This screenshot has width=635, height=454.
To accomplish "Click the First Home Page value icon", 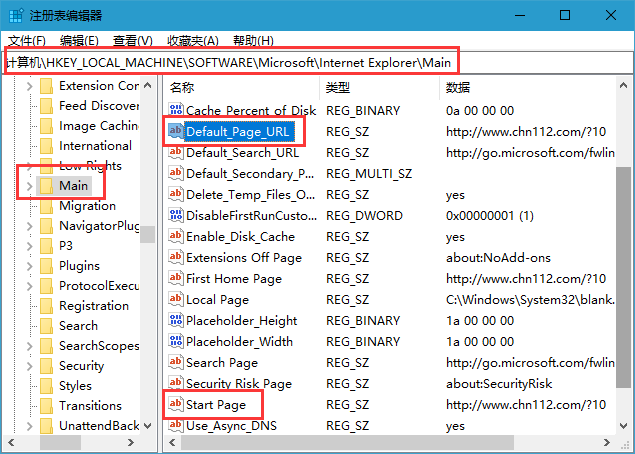I will pos(176,278).
